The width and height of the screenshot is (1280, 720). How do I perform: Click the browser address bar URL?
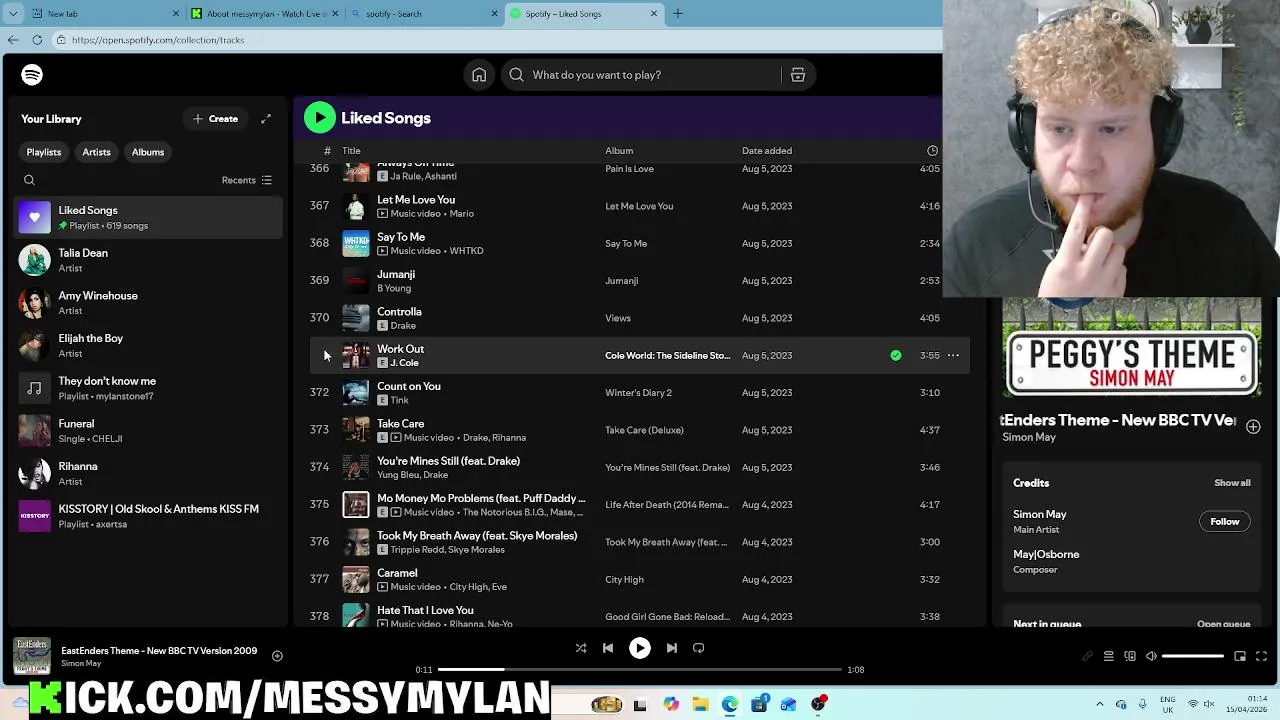[x=158, y=40]
